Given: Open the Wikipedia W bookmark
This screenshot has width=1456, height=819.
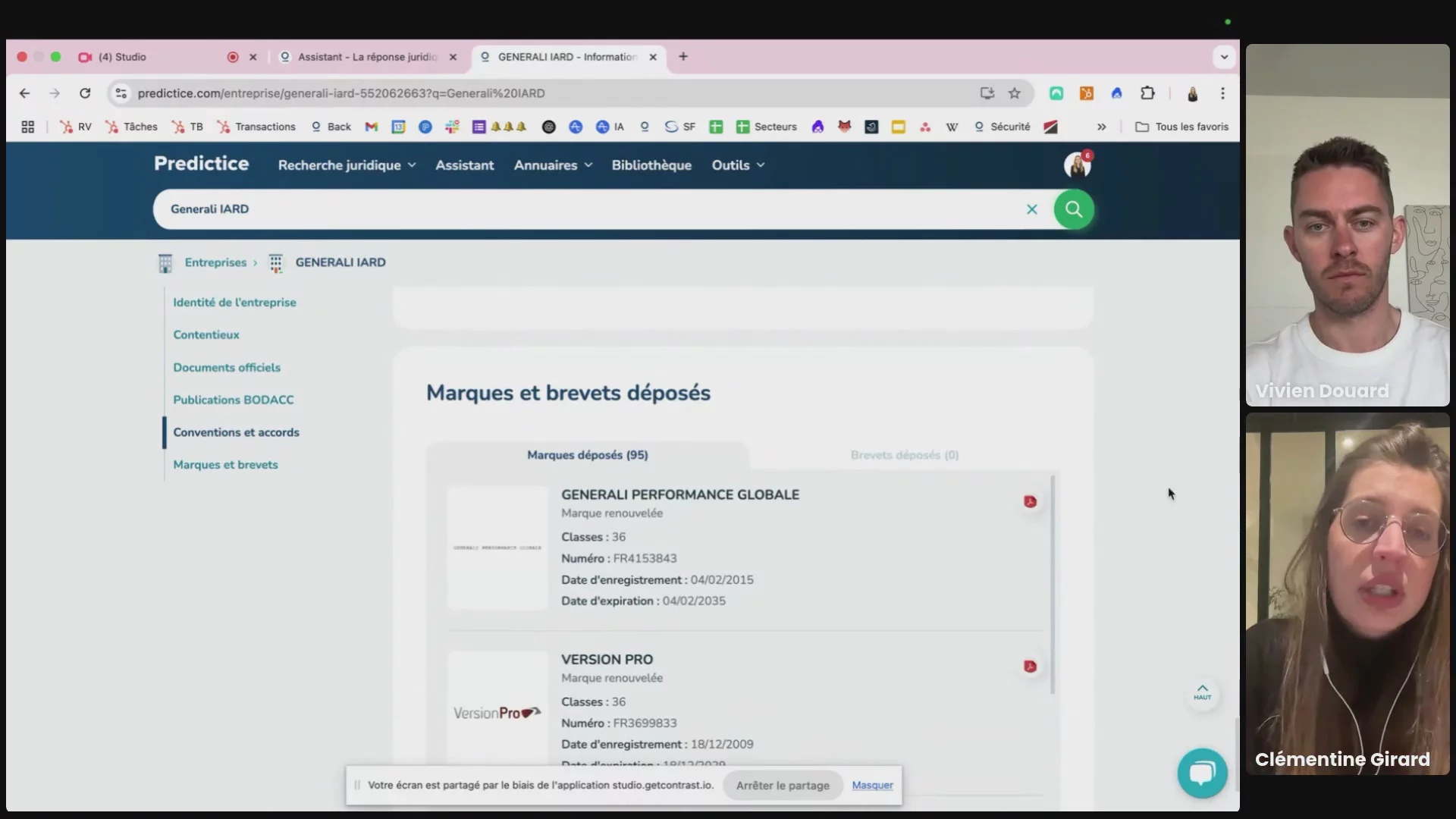Looking at the screenshot, I should pyautogui.click(x=952, y=127).
